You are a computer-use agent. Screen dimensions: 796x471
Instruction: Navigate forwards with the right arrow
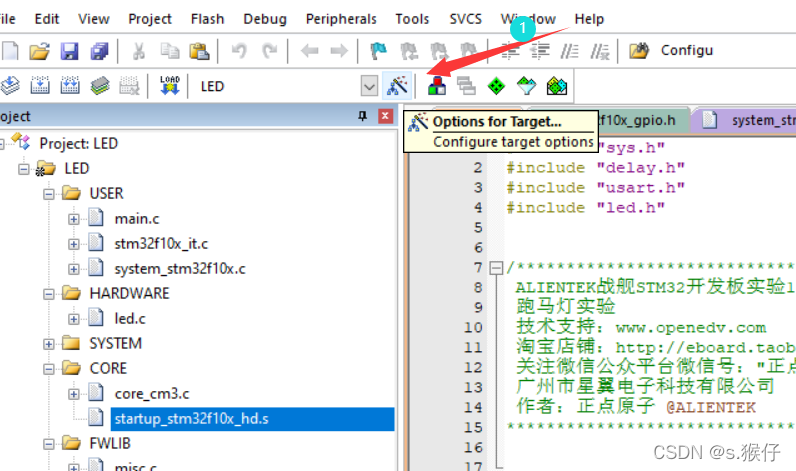coord(339,51)
